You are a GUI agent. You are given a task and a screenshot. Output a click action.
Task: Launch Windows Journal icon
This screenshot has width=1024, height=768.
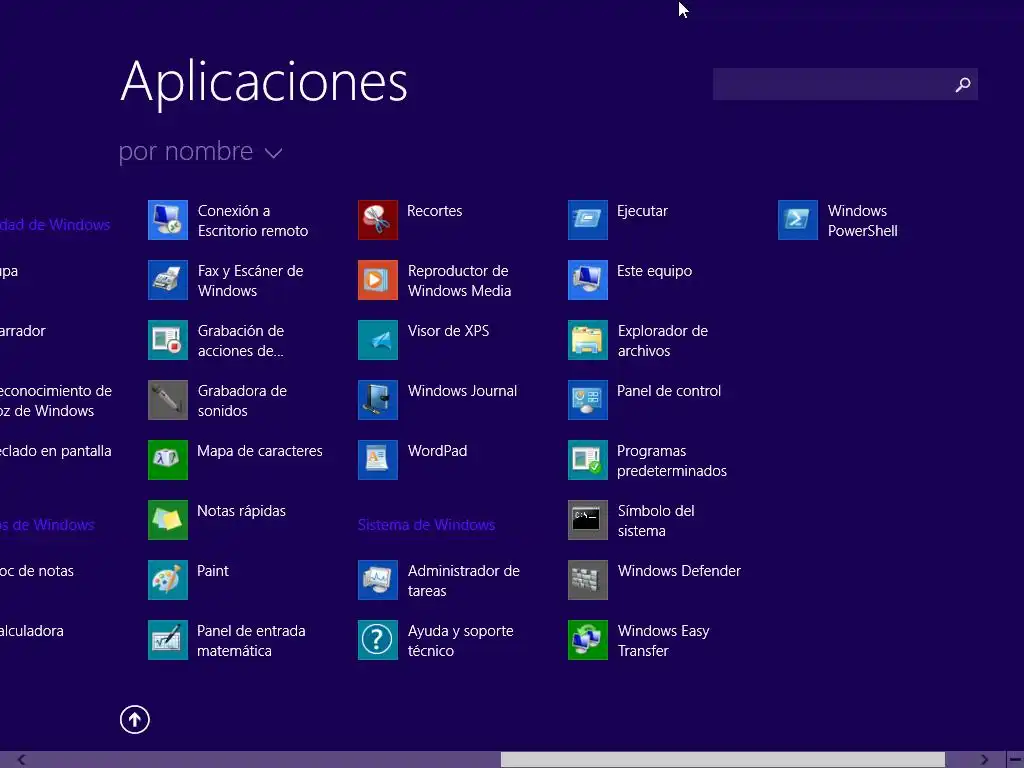click(378, 400)
